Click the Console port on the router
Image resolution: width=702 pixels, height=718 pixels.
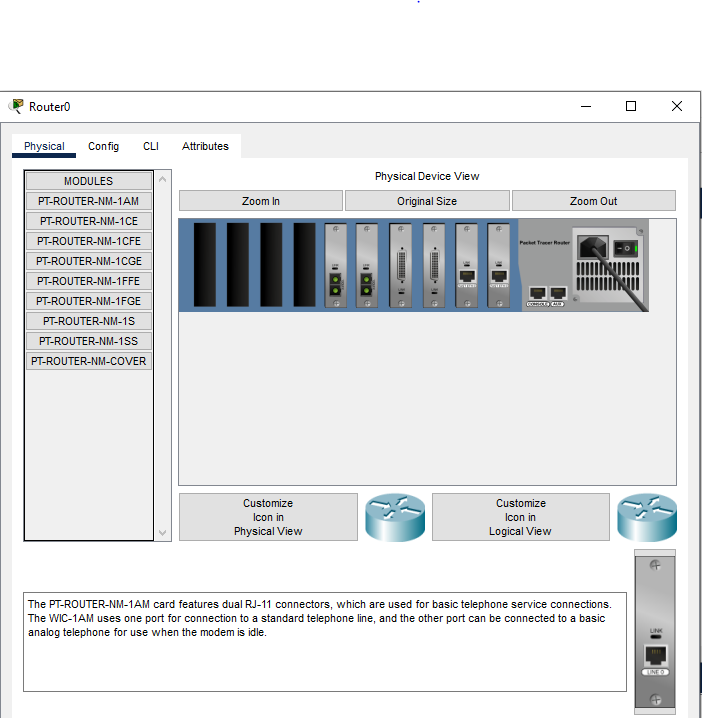click(537, 293)
